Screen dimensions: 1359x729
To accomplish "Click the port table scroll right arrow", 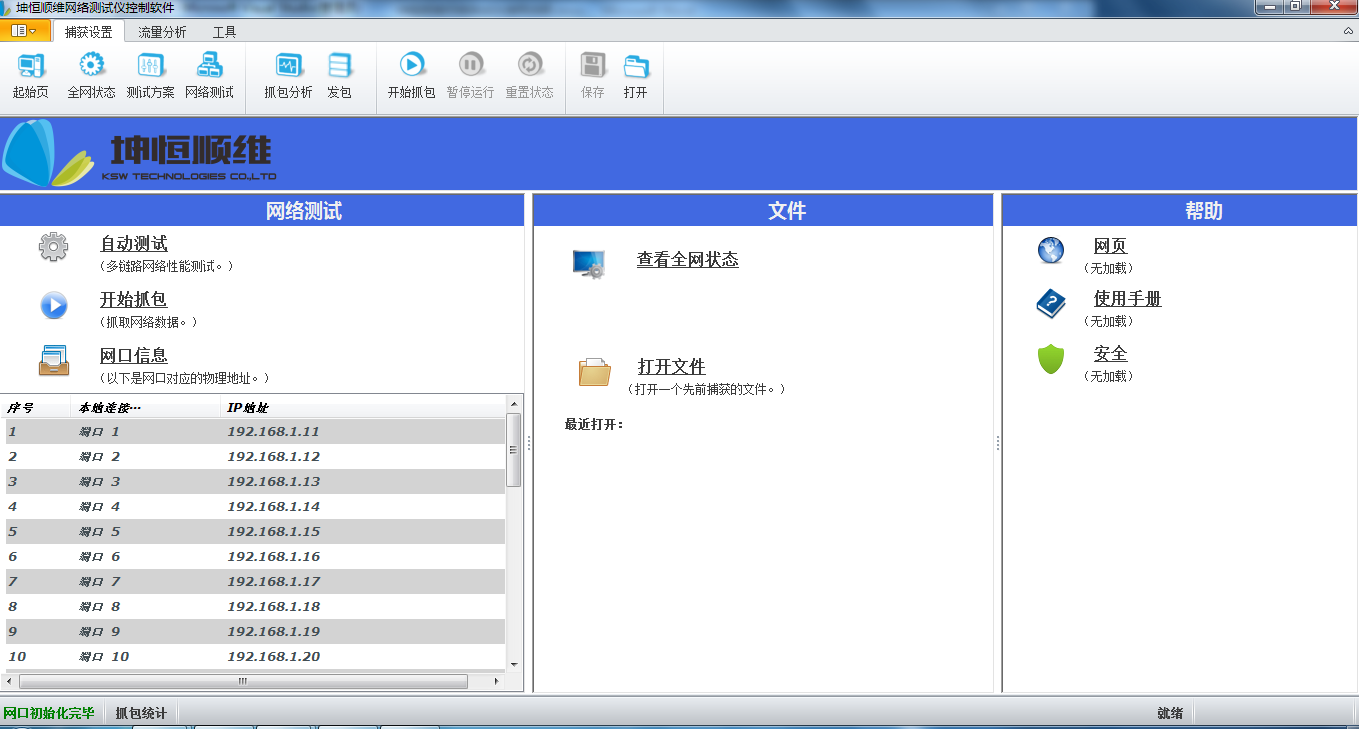I will click(x=497, y=681).
